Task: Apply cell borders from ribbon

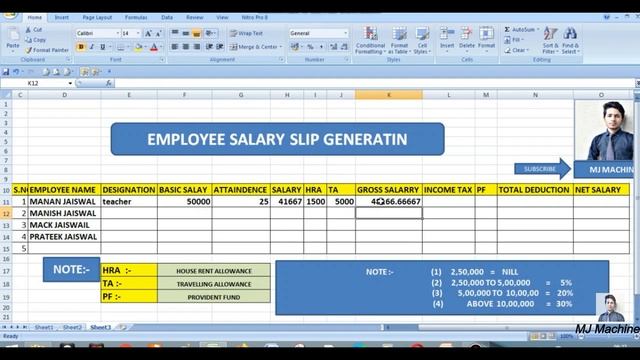Action: [121, 47]
